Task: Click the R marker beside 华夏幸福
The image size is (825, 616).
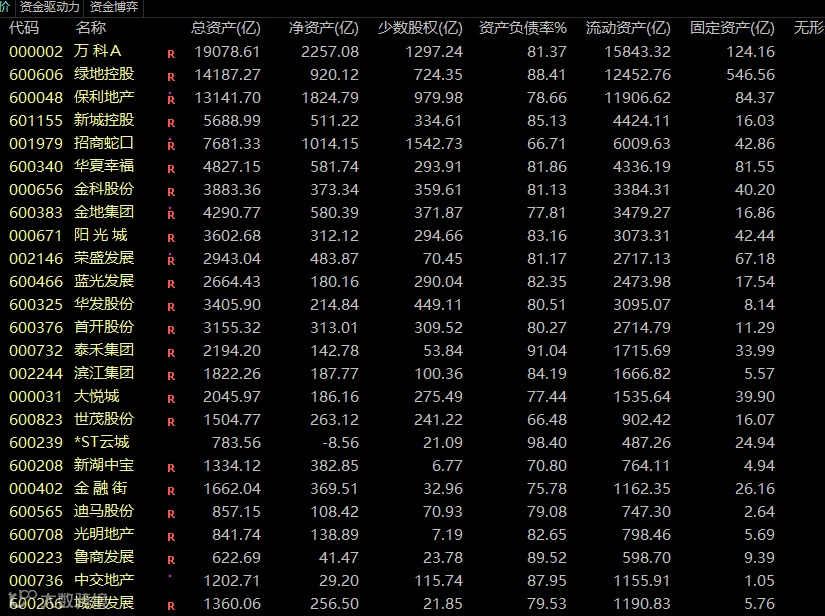Action: pos(171,169)
